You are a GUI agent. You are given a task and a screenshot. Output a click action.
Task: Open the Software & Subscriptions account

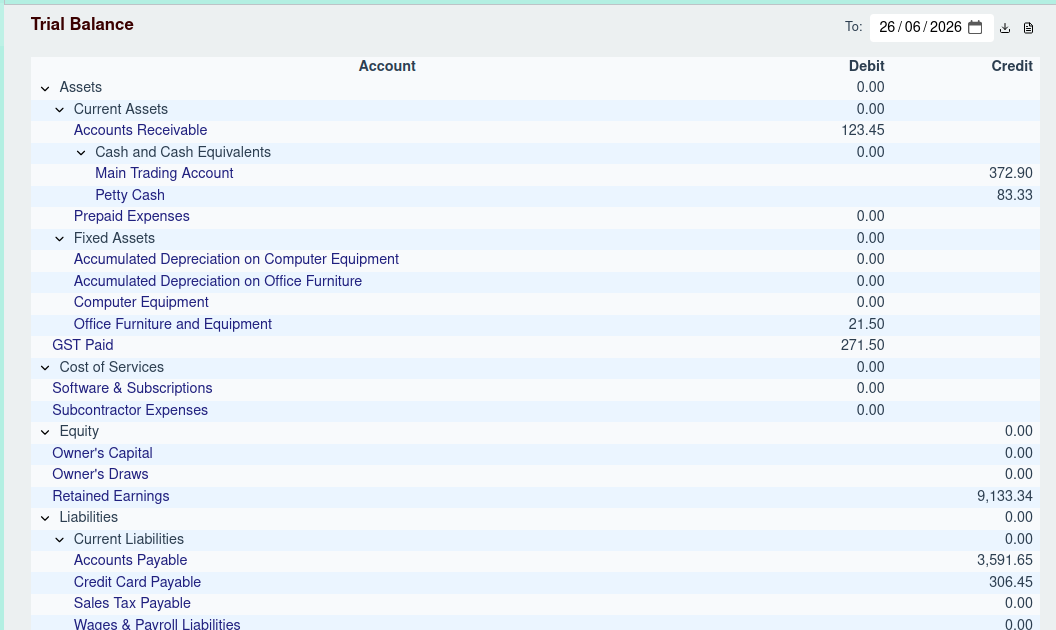click(x=132, y=388)
